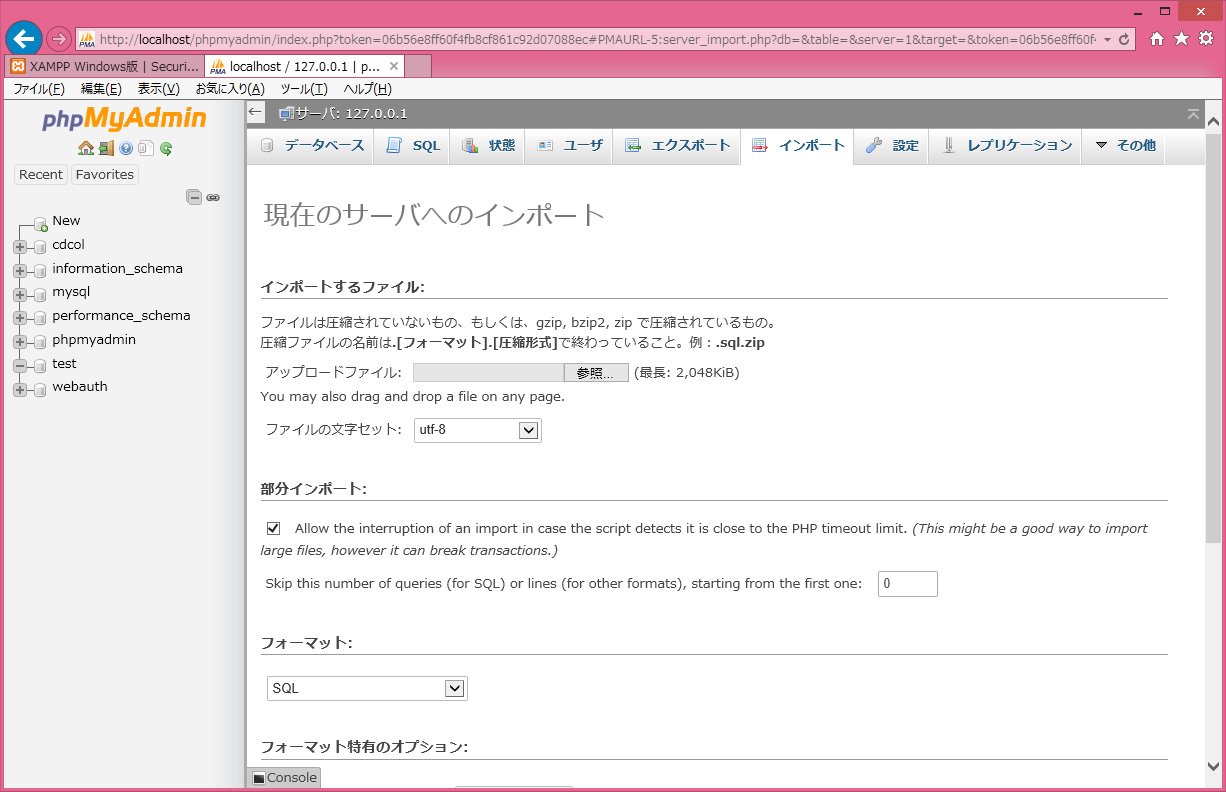Open the blue question-mark documentation icon
This screenshot has width=1226, height=792.
tap(126, 148)
